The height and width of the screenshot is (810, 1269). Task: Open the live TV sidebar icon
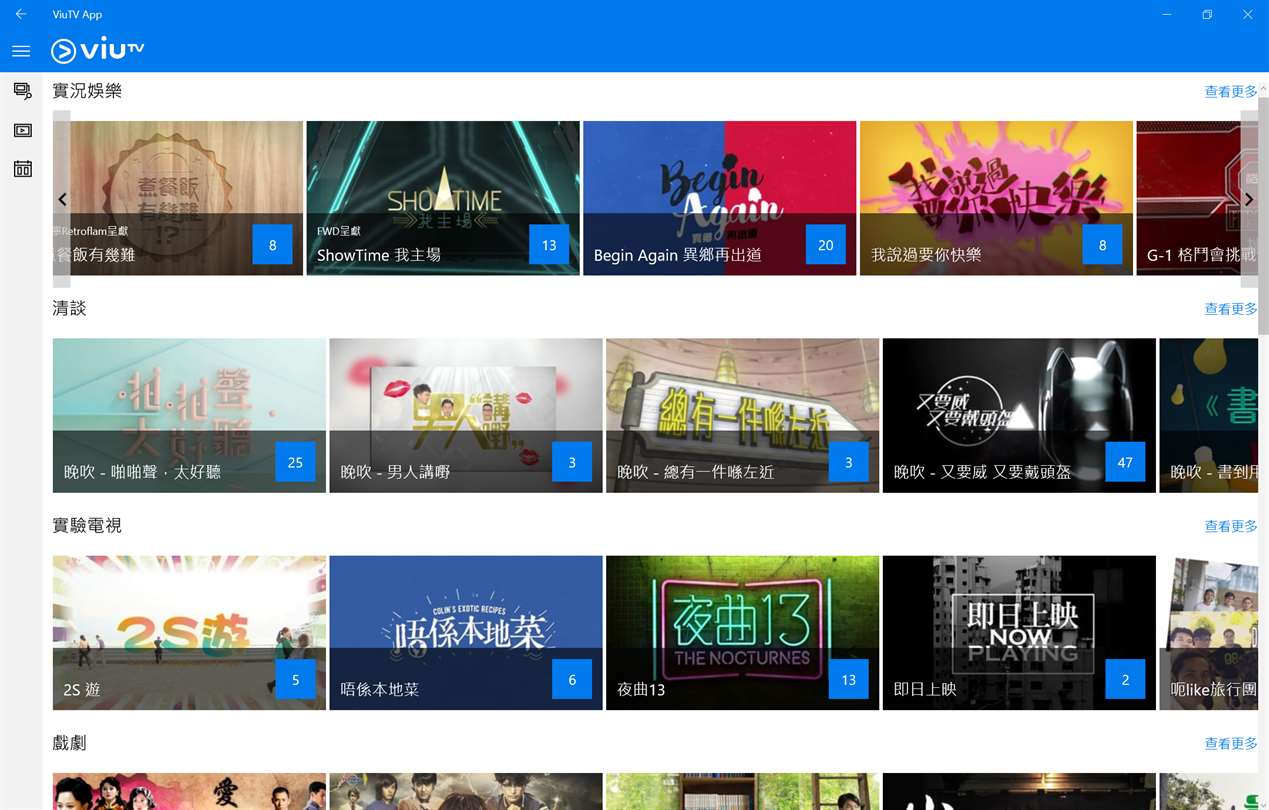[x=22, y=130]
